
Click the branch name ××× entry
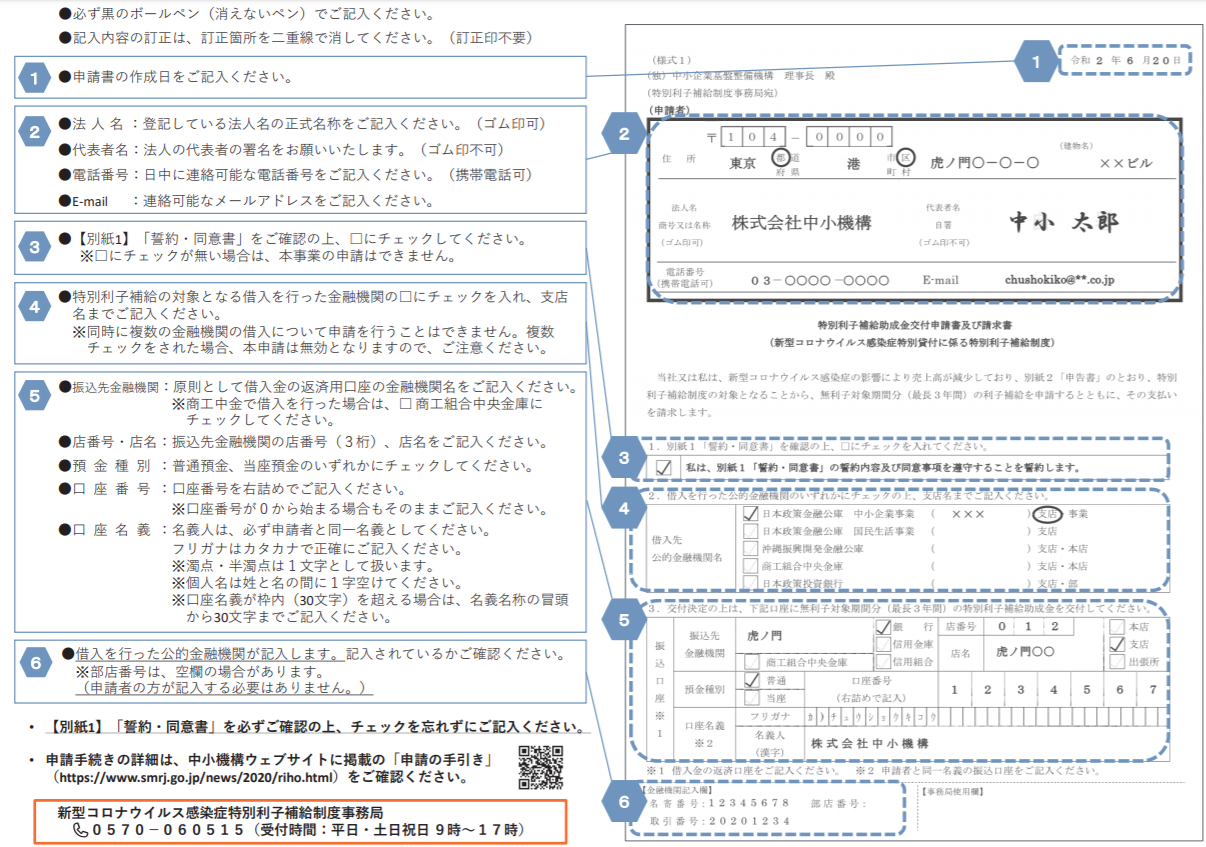coord(967,514)
